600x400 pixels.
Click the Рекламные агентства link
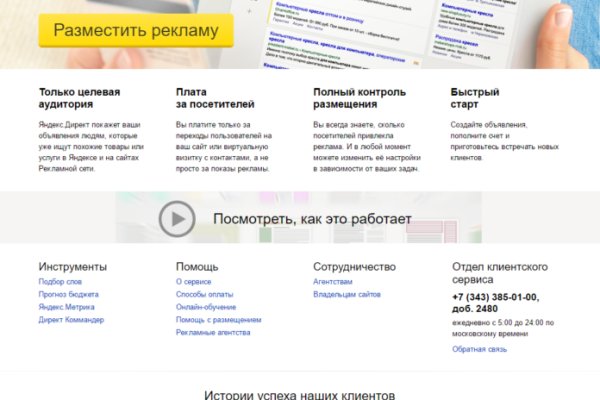point(211,332)
